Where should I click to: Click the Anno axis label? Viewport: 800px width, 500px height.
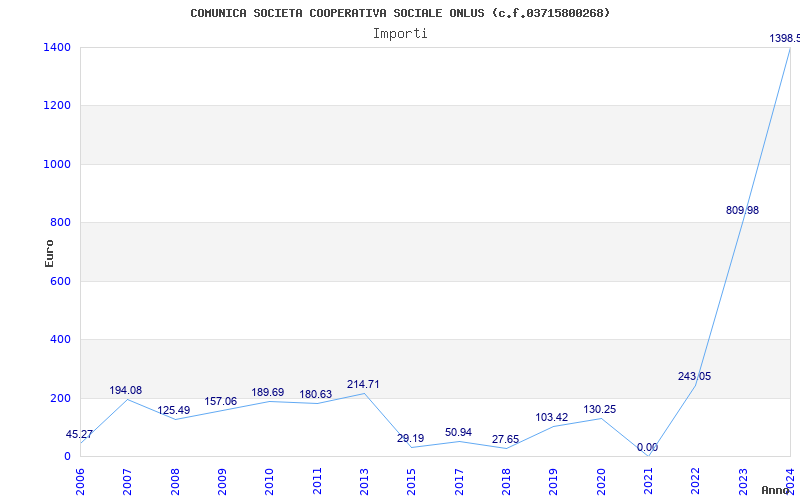(776, 490)
